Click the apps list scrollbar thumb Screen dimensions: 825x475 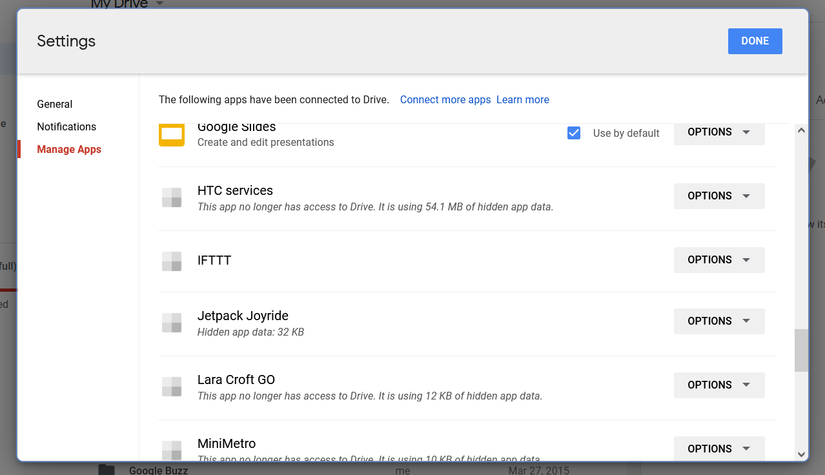click(800, 351)
